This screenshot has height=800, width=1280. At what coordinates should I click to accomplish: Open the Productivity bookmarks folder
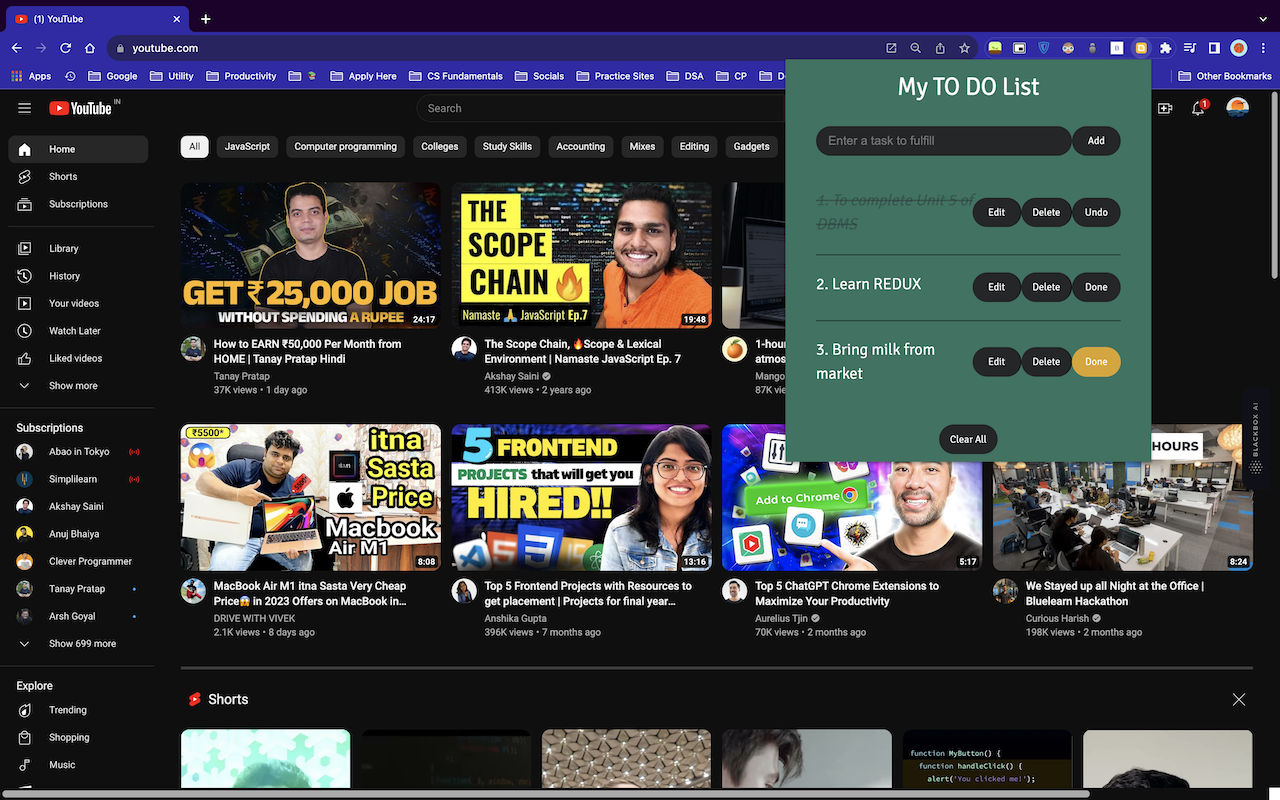pyautogui.click(x=241, y=76)
